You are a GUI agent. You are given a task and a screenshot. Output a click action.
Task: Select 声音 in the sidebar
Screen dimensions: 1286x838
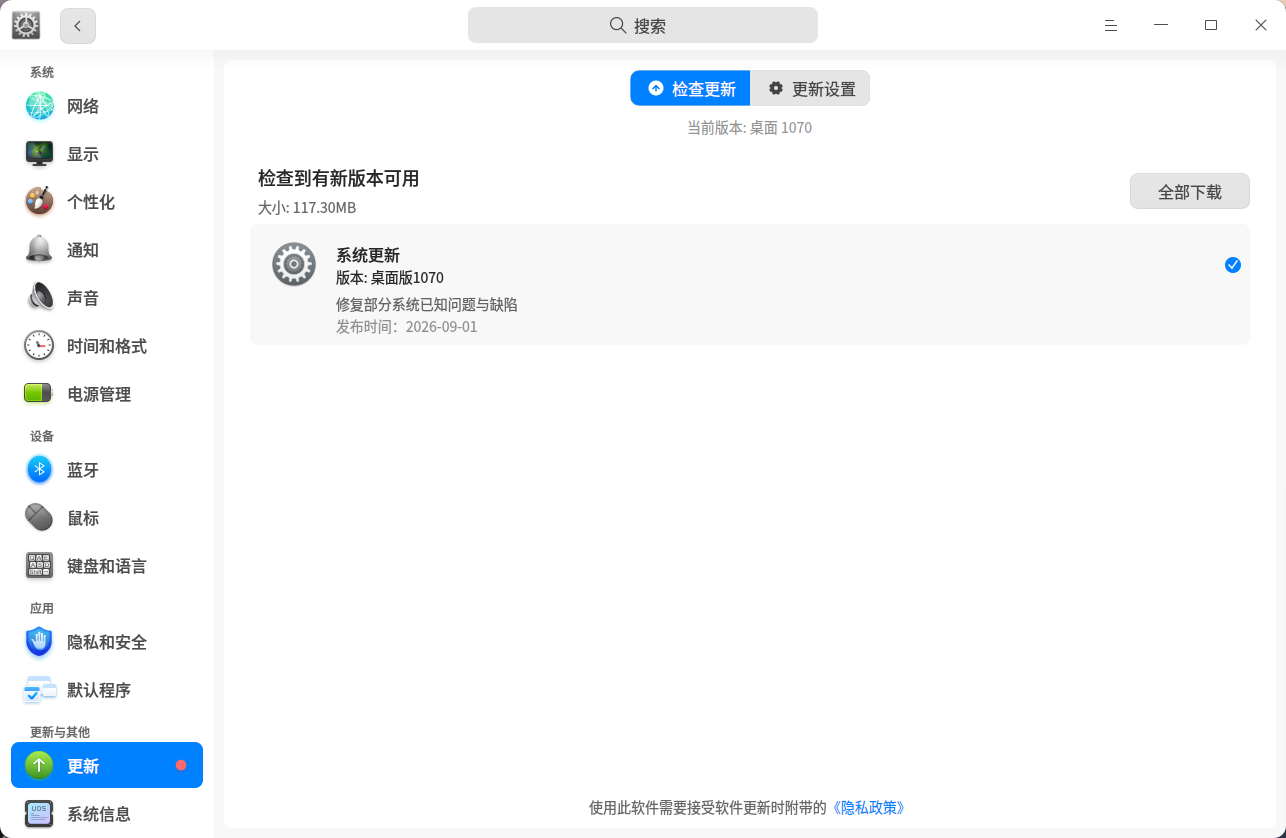107,298
